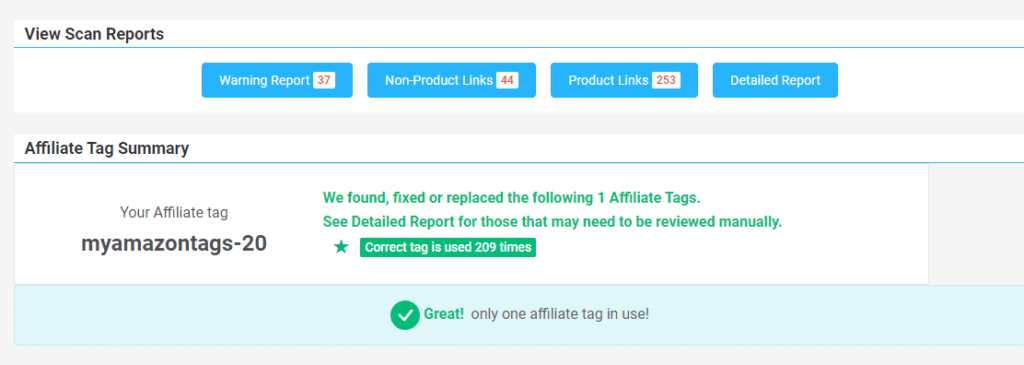Screen dimensions: 1024x365
Task: Click the myamazontags-20 affiliate tag text
Action: click(174, 244)
